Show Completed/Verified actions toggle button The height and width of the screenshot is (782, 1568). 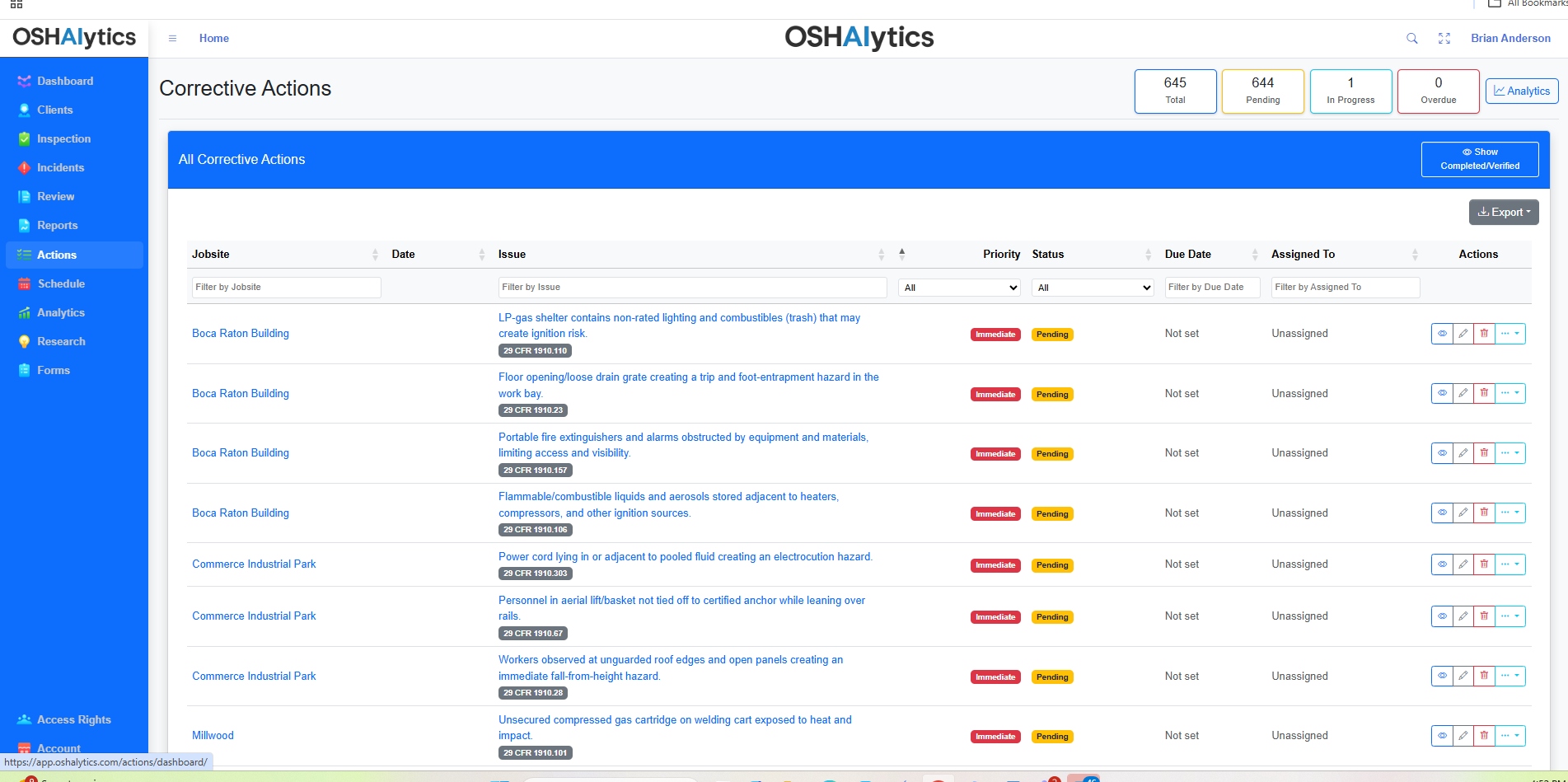[x=1480, y=159]
